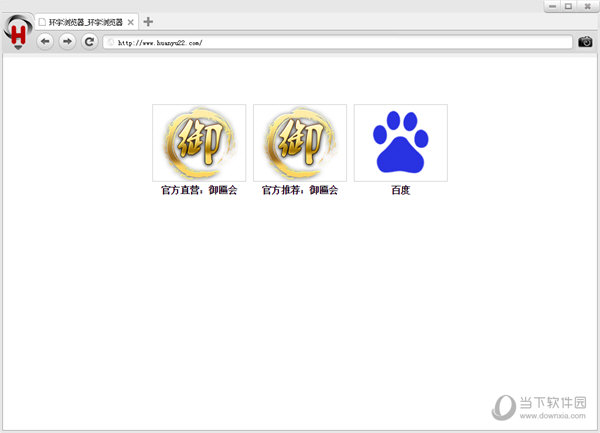The image size is (600, 433).
Task: Open the 官方推荐 御匾会 thumbnail
Action: 300,143
